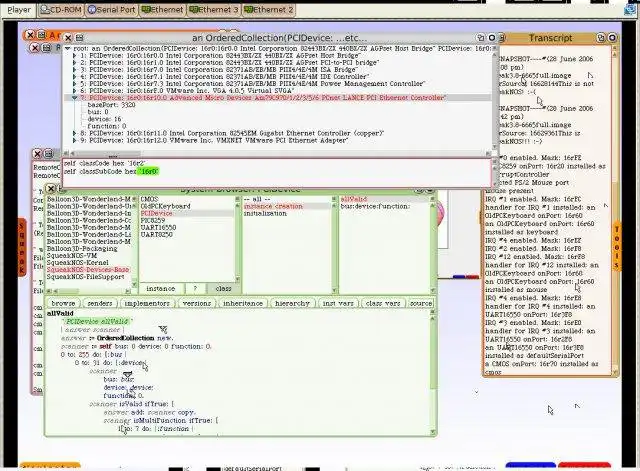Select the OldPCKeyboard class
The image size is (640, 471).
[165, 206]
